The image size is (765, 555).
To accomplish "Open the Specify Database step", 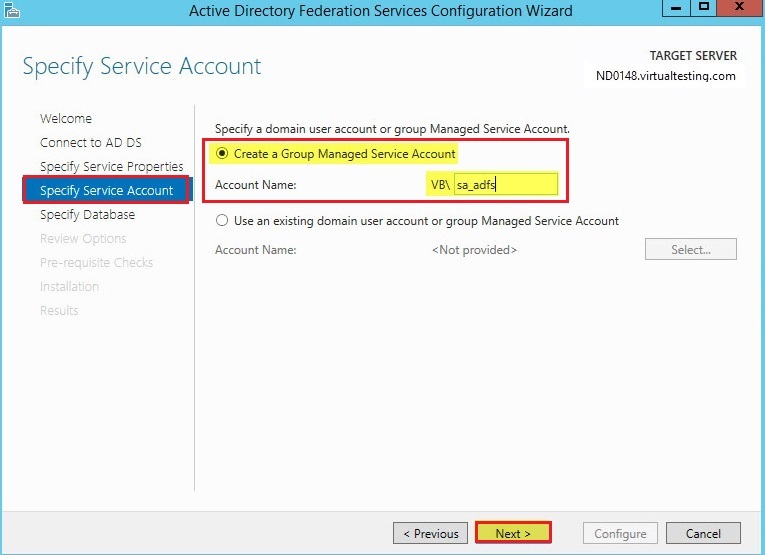I will [x=87, y=215].
